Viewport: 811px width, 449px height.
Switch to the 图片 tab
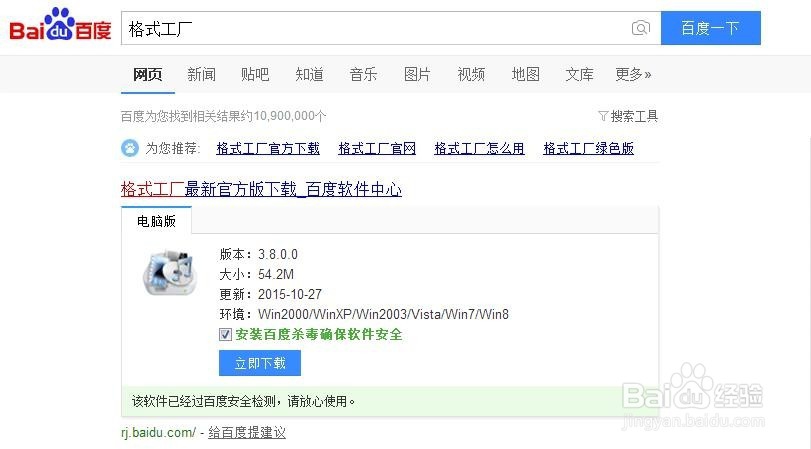(417, 74)
